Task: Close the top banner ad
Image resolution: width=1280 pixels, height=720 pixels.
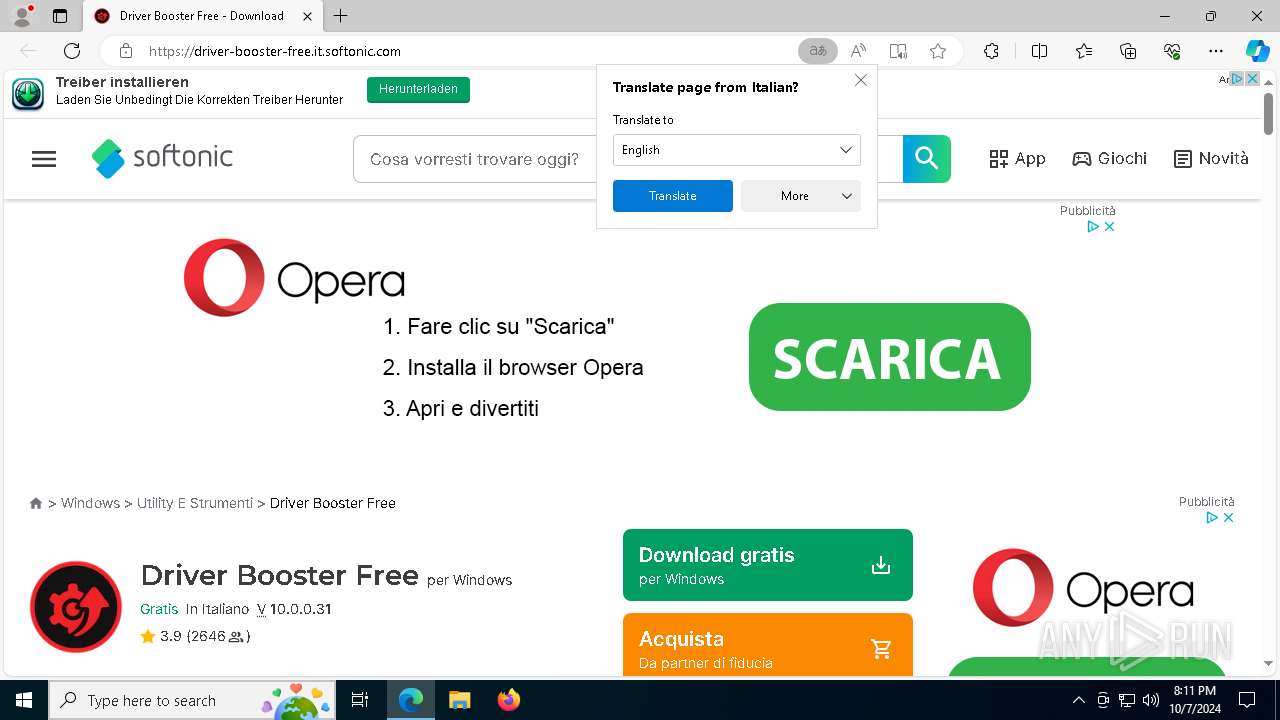Action: (1252, 79)
